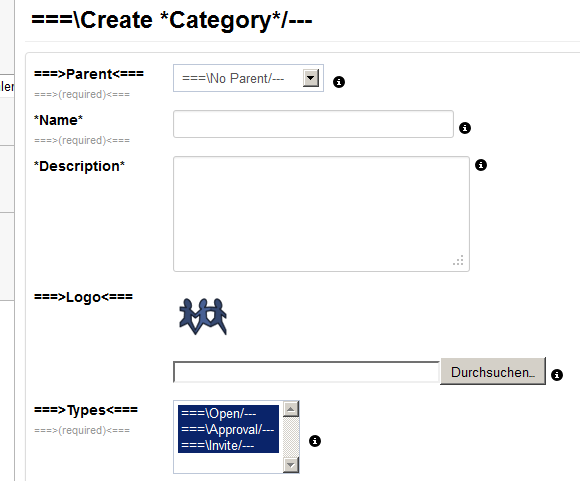Screen dimensions: 580x481
Task: Click the info icon next to Durchsuchen button
Action: [x=557, y=375]
